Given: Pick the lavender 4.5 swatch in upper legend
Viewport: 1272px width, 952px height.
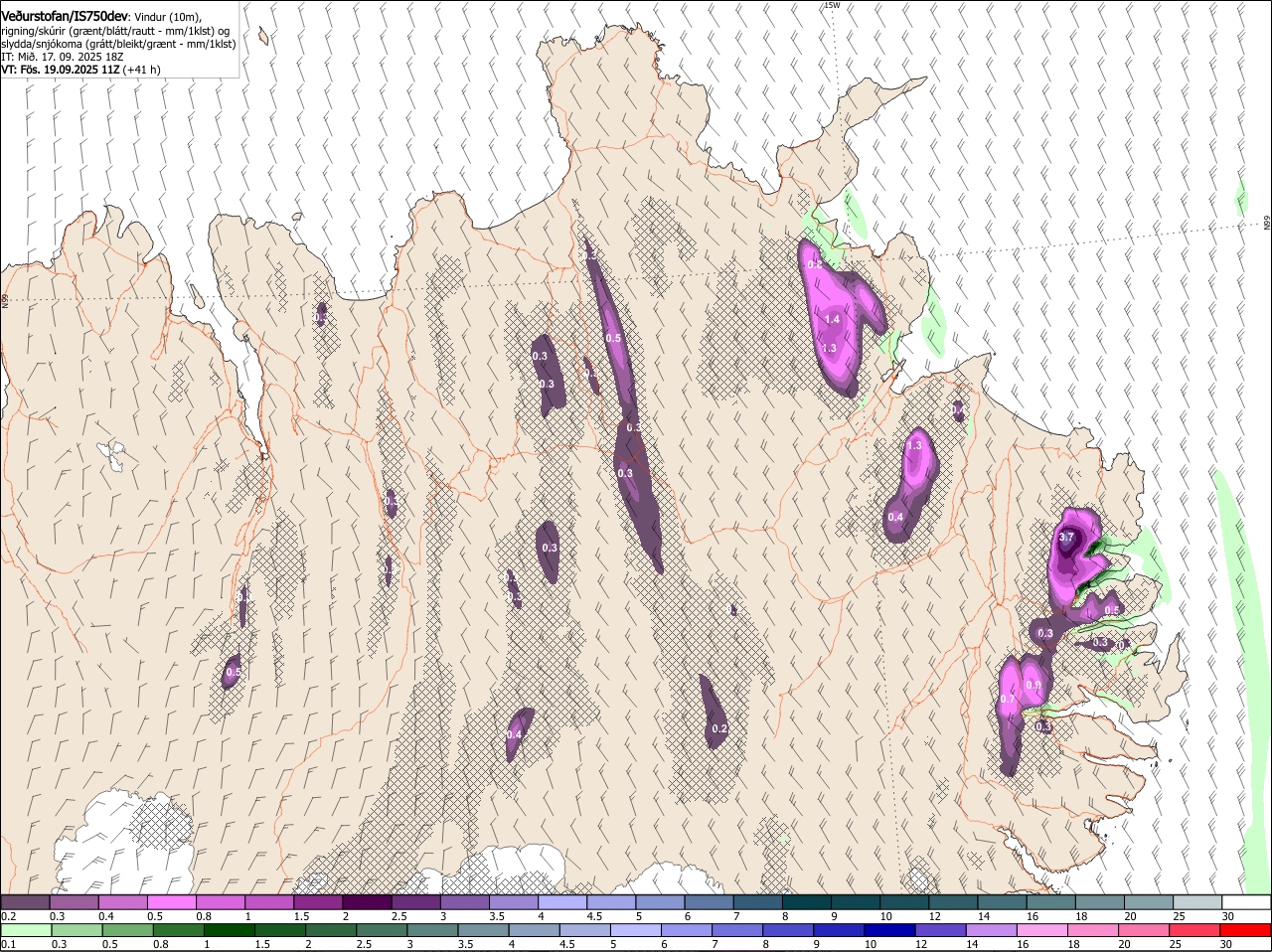Looking at the screenshot, I should click(x=611, y=901).
